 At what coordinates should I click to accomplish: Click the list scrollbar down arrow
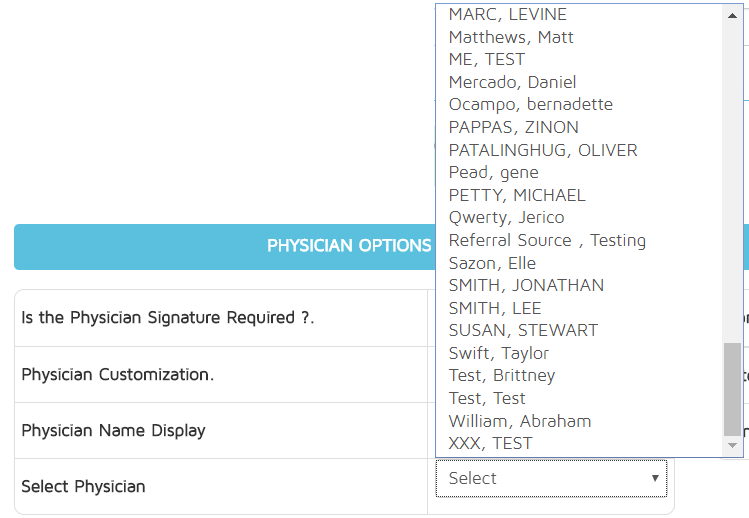[733, 446]
